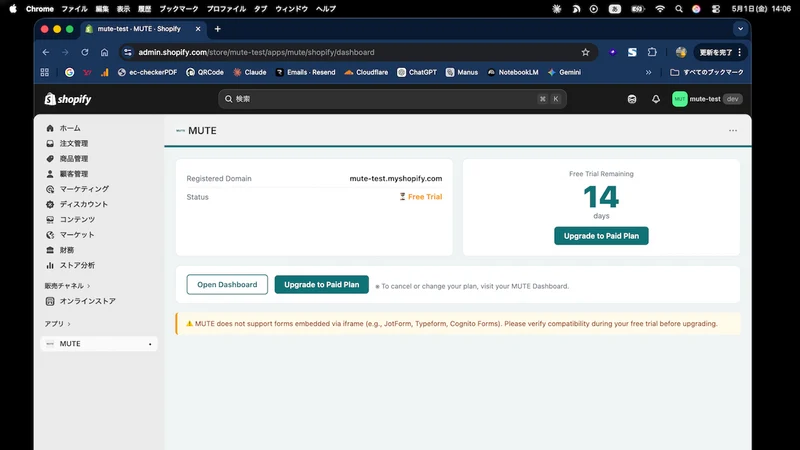This screenshot has height=450, width=800.
Task: Click the Chrome home button
Action: click(104, 52)
